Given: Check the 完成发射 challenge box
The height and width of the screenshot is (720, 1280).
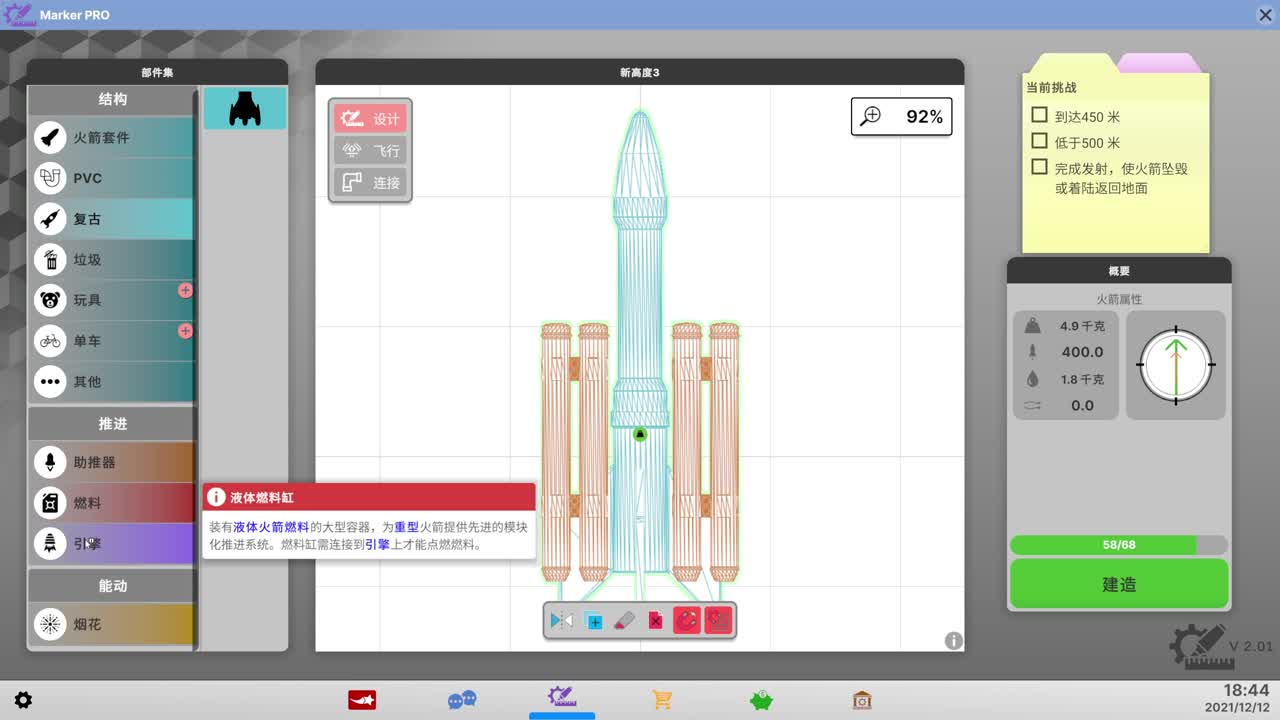Looking at the screenshot, I should point(1040,168).
